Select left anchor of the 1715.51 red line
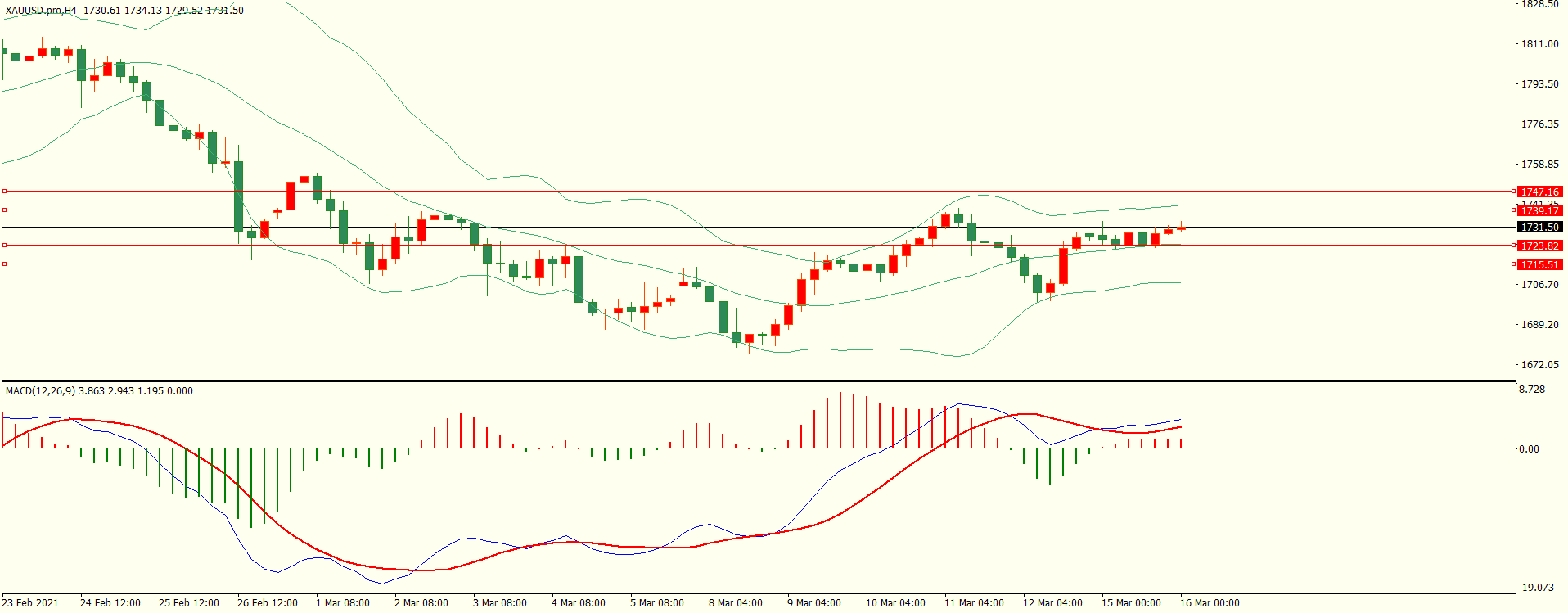The width and height of the screenshot is (1568, 613). pyautogui.click(x=4, y=264)
